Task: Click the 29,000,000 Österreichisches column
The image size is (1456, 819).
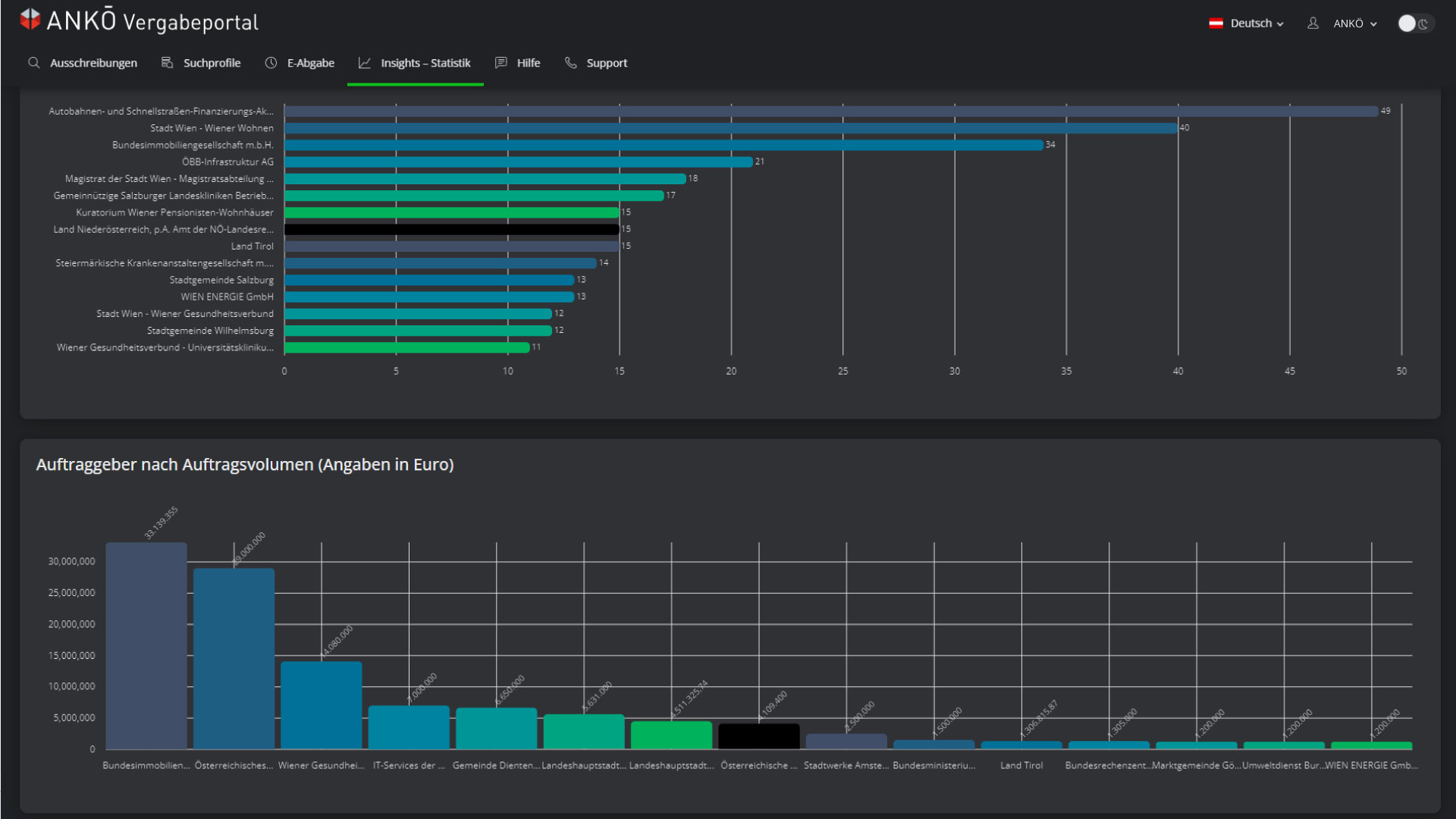Action: tap(234, 659)
